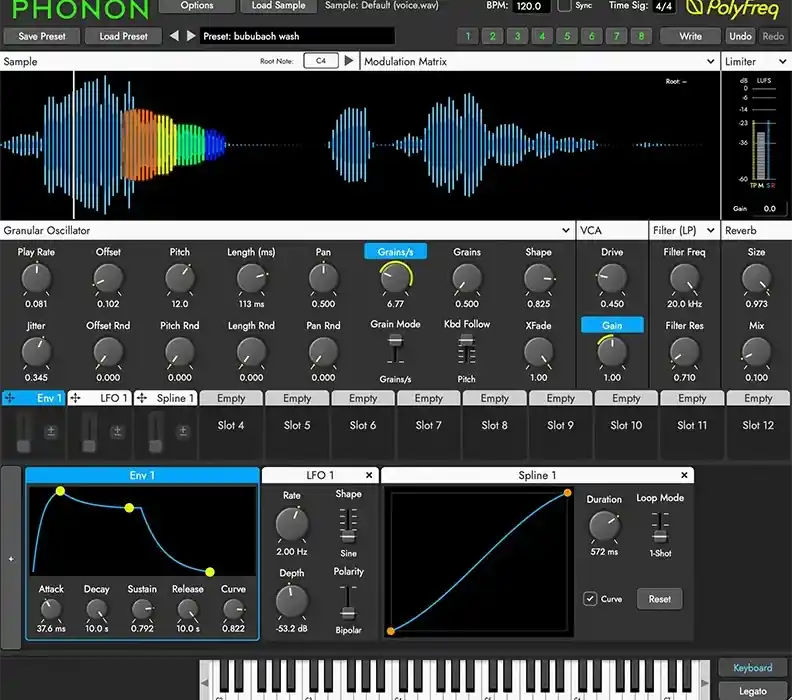
Task: Click the Load Sample button
Action: click(278, 6)
